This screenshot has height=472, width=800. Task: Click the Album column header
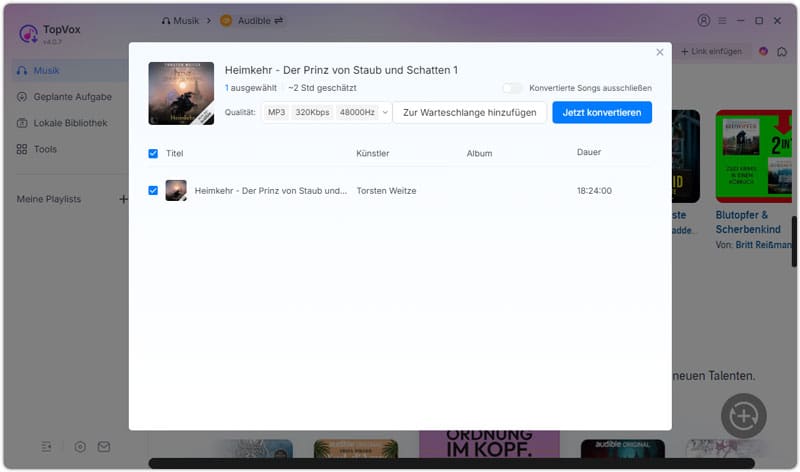480,154
